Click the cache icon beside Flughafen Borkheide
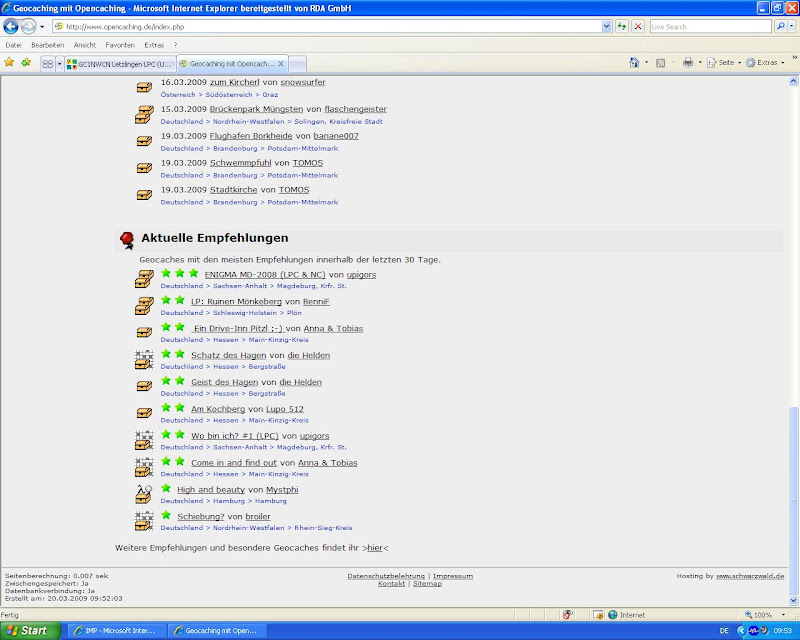The width and height of the screenshot is (800, 640). 144,141
